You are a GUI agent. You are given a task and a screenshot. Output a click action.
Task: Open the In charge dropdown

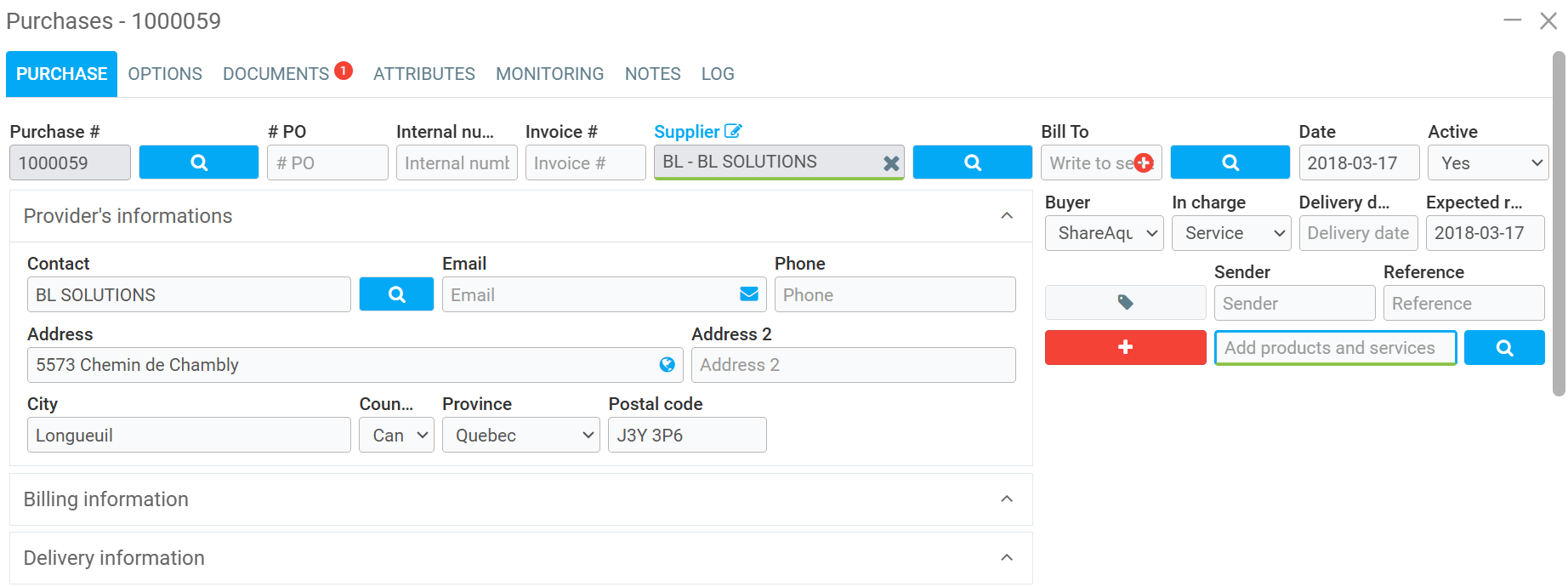(x=1230, y=233)
